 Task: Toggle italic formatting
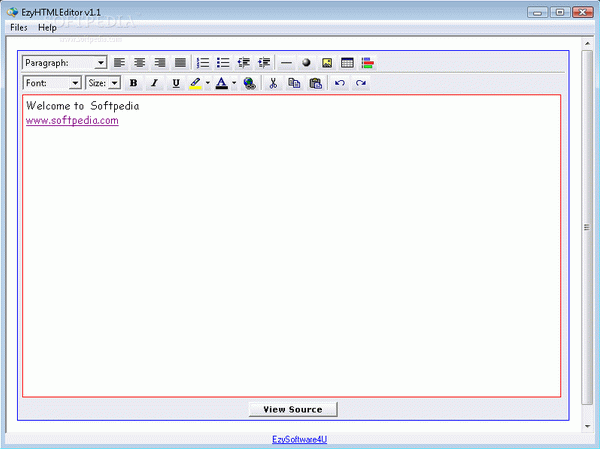click(155, 83)
